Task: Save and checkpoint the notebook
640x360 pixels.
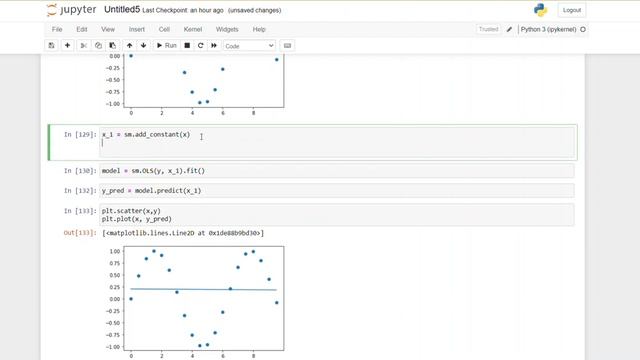Action: [x=51, y=46]
